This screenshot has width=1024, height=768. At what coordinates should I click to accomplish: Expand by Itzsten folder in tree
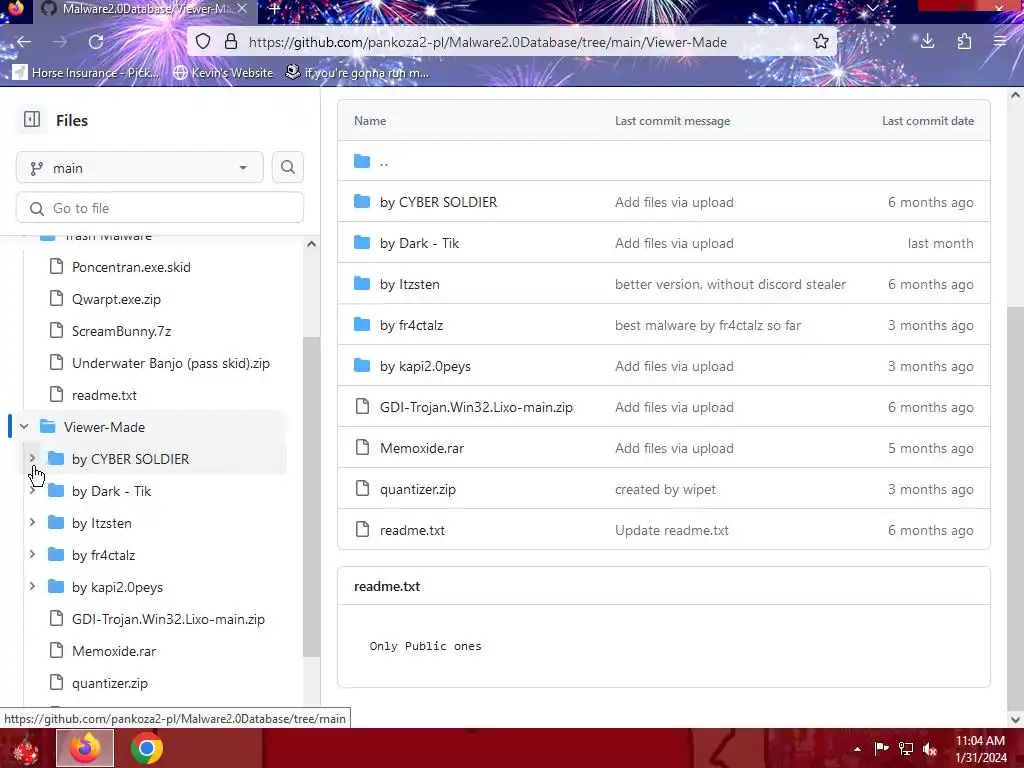pyautogui.click(x=32, y=522)
